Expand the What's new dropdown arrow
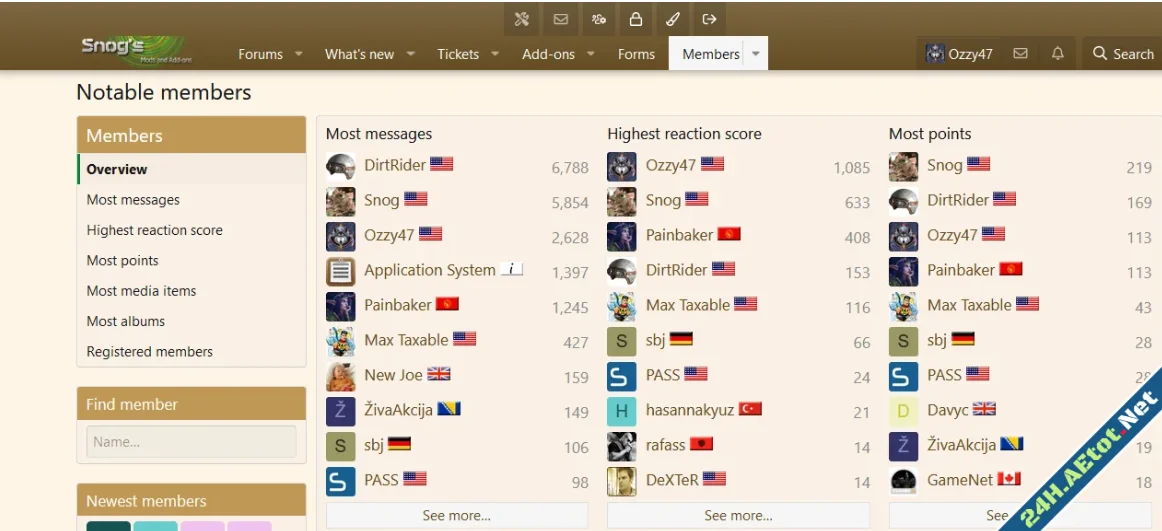 pyautogui.click(x=410, y=54)
